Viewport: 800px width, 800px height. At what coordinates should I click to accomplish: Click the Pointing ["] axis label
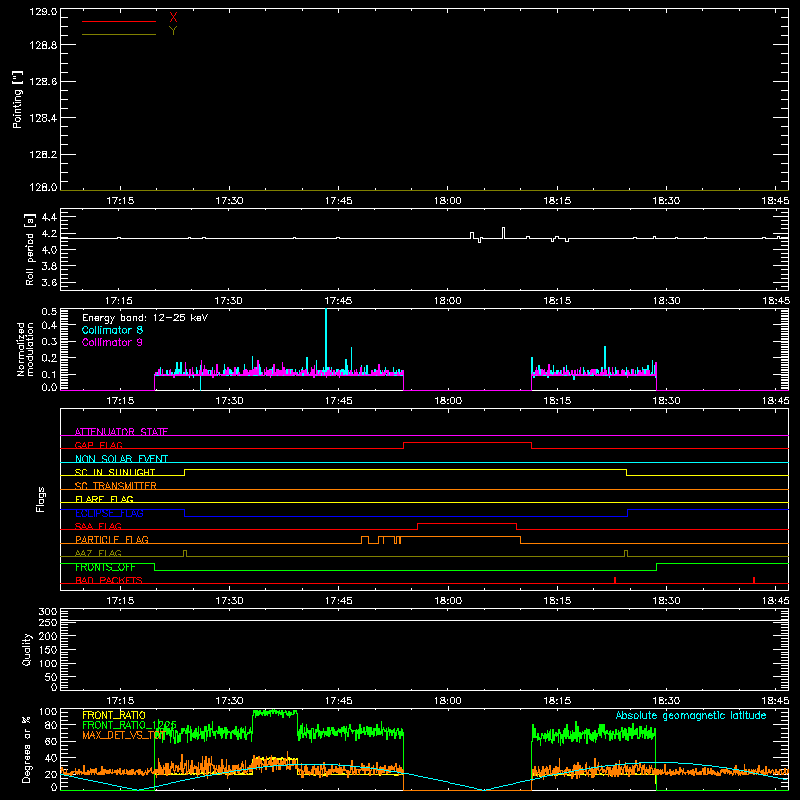tap(17, 99)
